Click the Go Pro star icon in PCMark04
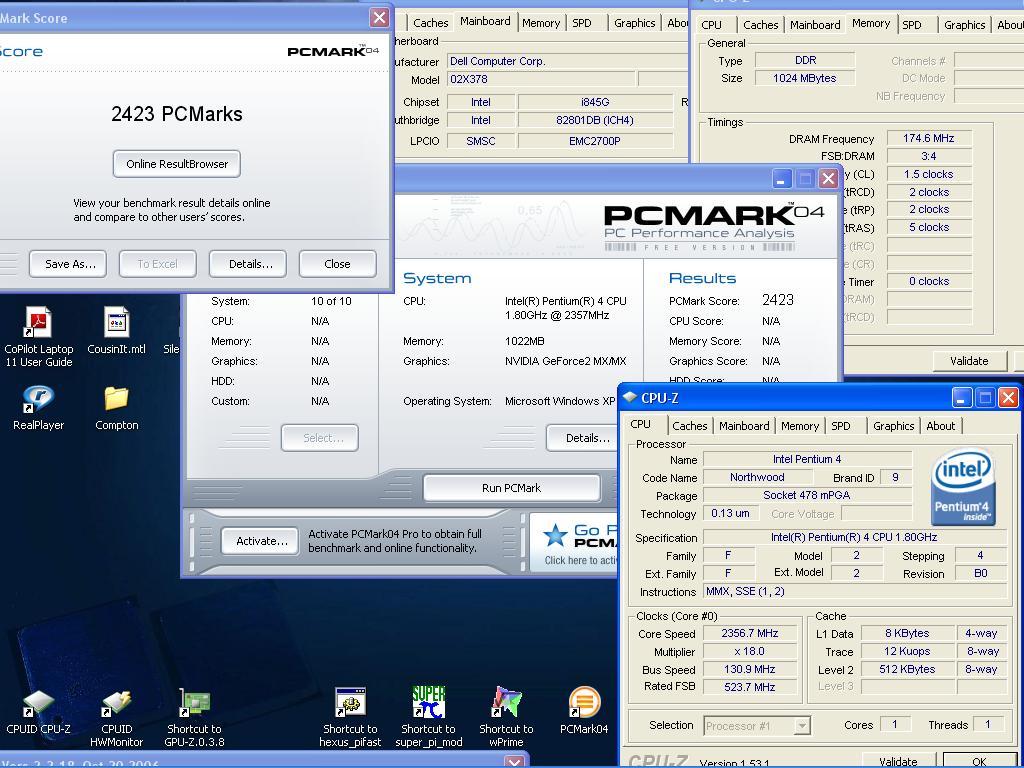The image size is (1024, 768). pos(556,536)
